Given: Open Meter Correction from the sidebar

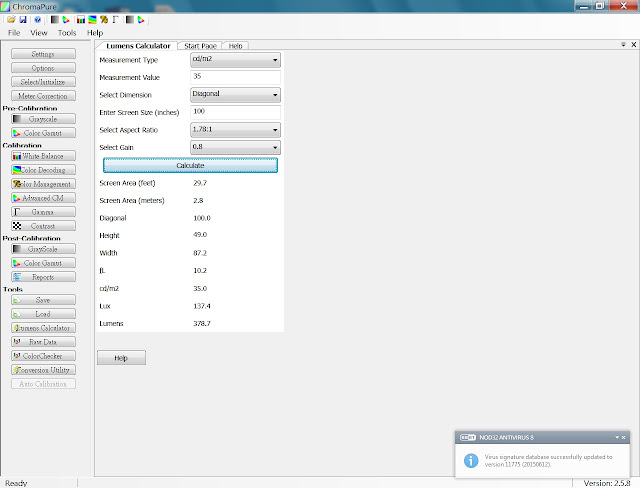Looking at the screenshot, I should (43, 96).
